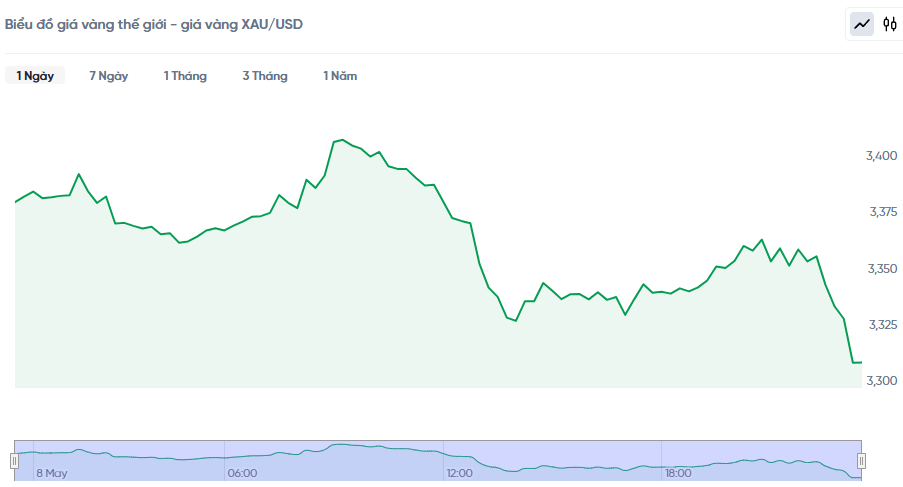This screenshot has width=903, height=487.
Task: Click the highest peak of the green price line
Action: pyautogui.click(x=343, y=140)
